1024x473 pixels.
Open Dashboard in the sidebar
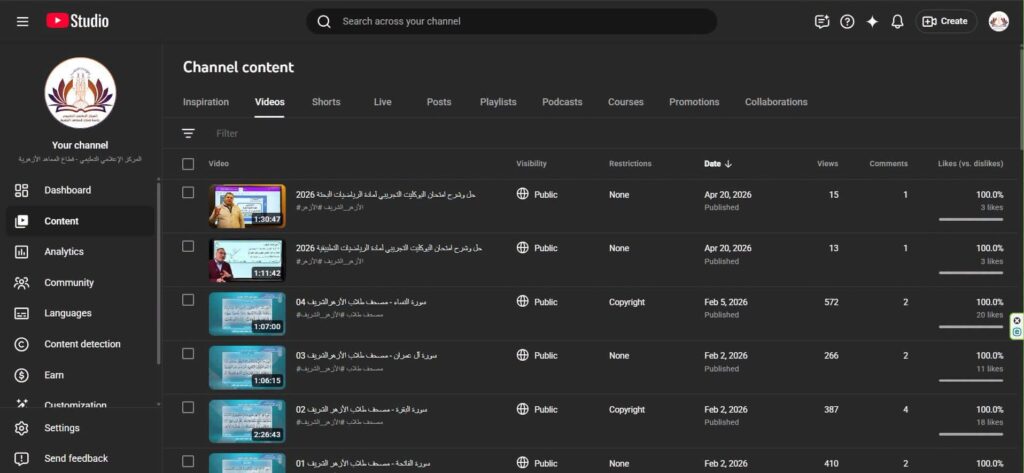pyautogui.click(x=80, y=190)
